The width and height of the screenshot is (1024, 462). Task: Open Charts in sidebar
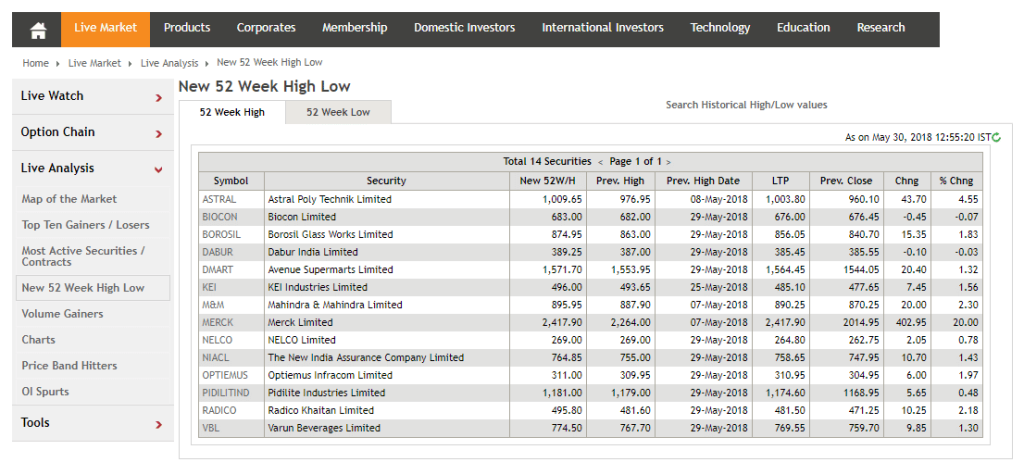pyautogui.click(x=39, y=340)
